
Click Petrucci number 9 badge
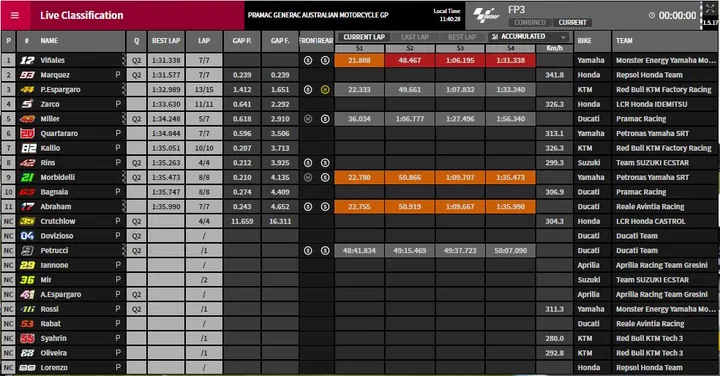click(x=27, y=251)
